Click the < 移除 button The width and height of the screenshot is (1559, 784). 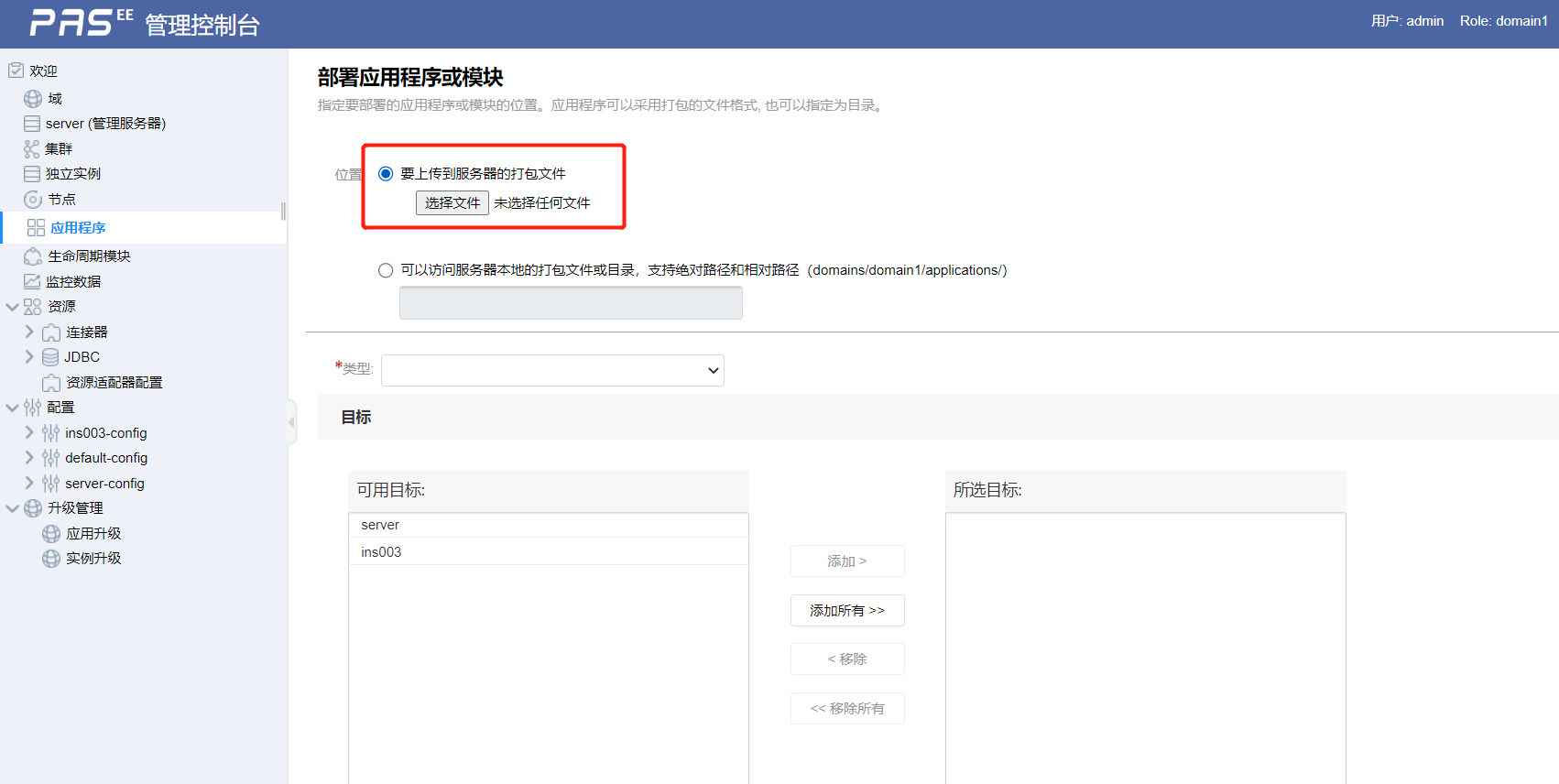coord(847,659)
